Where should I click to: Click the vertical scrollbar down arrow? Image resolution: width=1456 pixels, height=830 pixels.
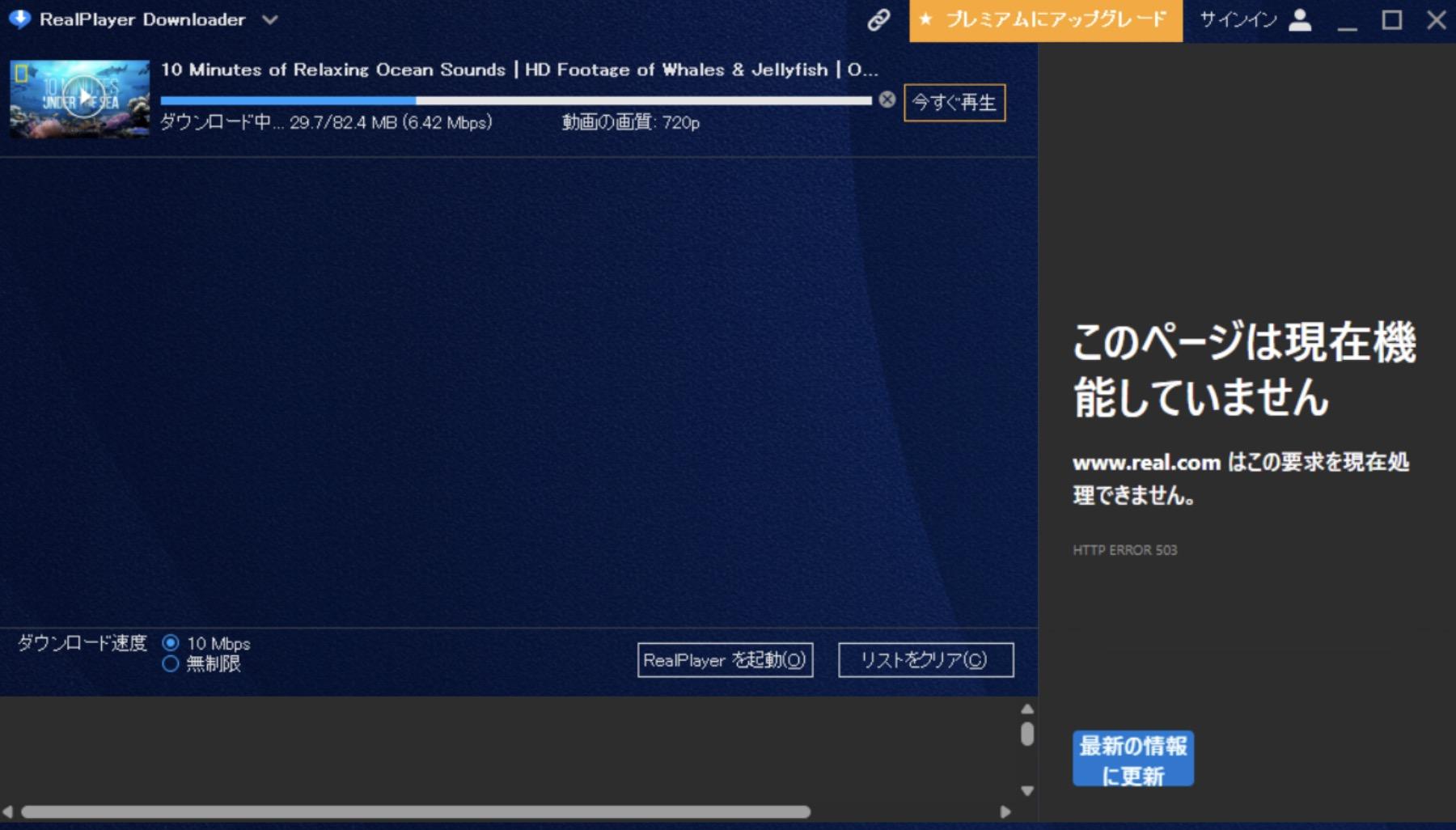point(1027,790)
